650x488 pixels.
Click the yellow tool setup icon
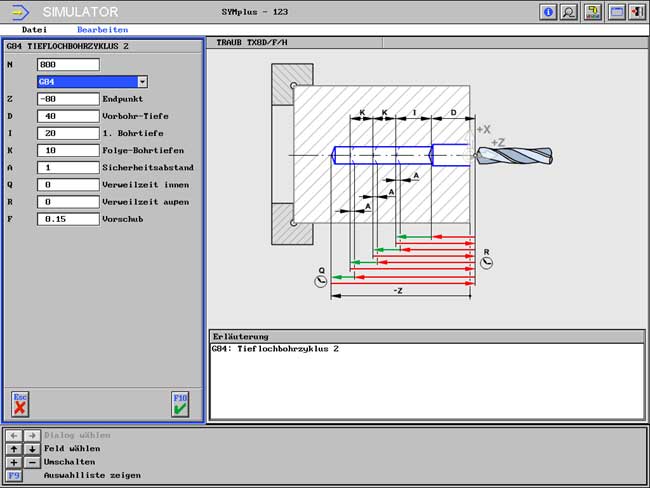[593, 12]
